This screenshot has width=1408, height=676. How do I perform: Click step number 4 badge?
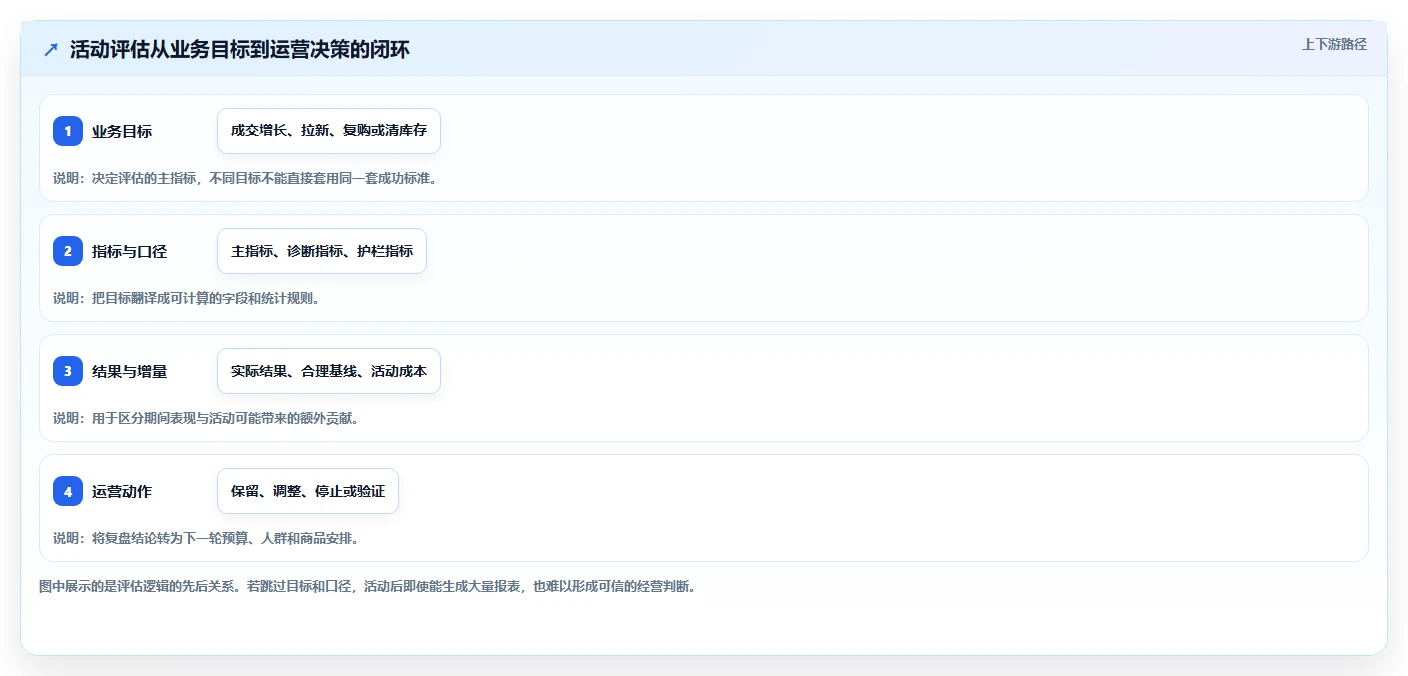[x=68, y=491]
